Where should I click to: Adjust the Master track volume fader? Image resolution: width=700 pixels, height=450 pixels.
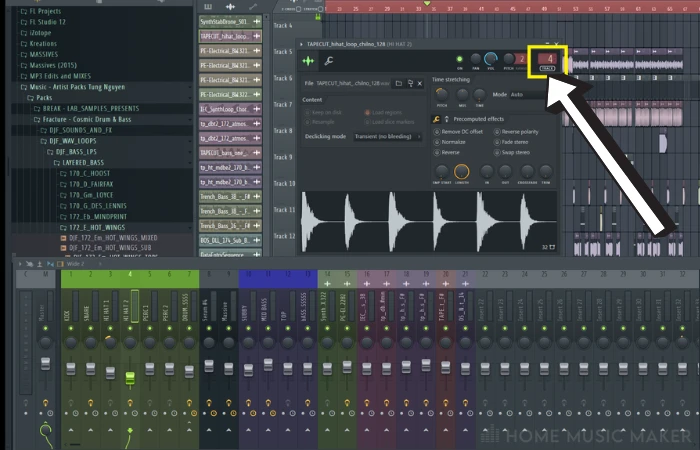[x=45, y=363]
